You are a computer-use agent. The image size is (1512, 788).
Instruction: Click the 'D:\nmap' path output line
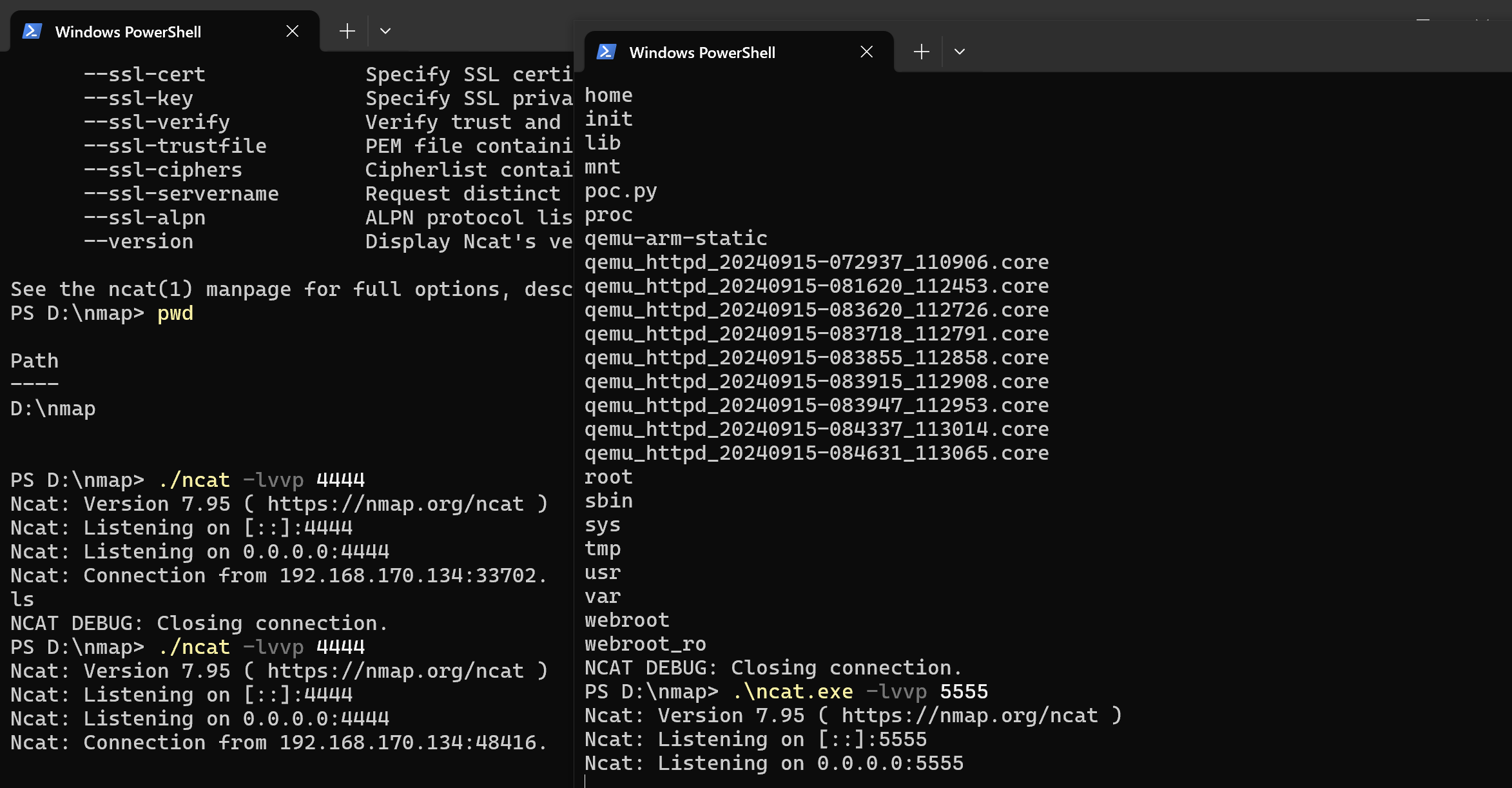click(x=53, y=409)
